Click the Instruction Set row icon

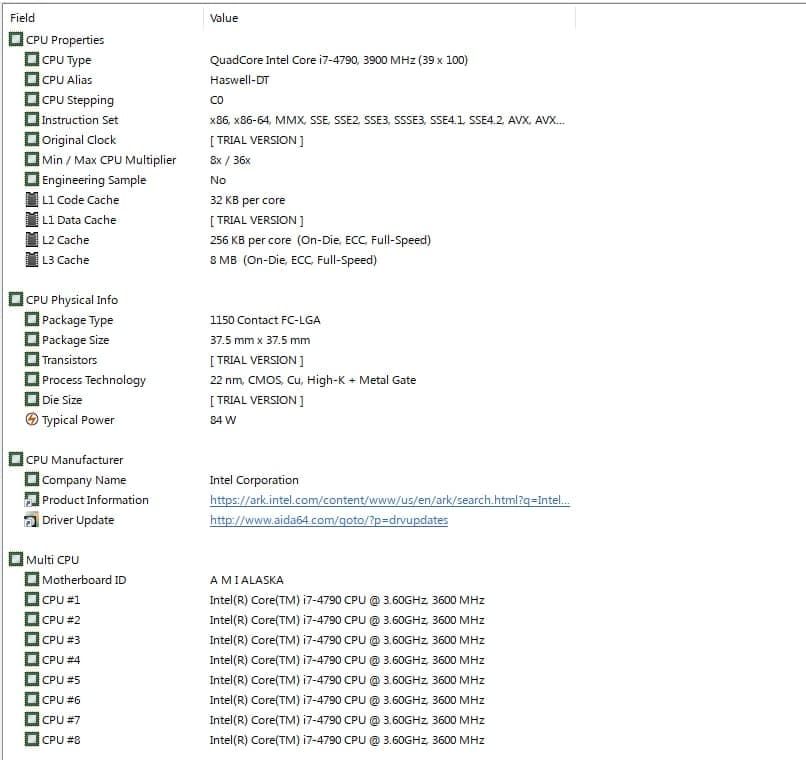pyautogui.click(x=32, y=119)
